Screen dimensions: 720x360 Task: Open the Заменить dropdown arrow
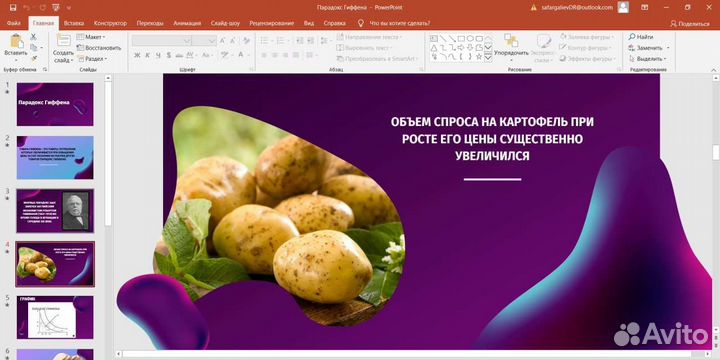pos(668,48)
